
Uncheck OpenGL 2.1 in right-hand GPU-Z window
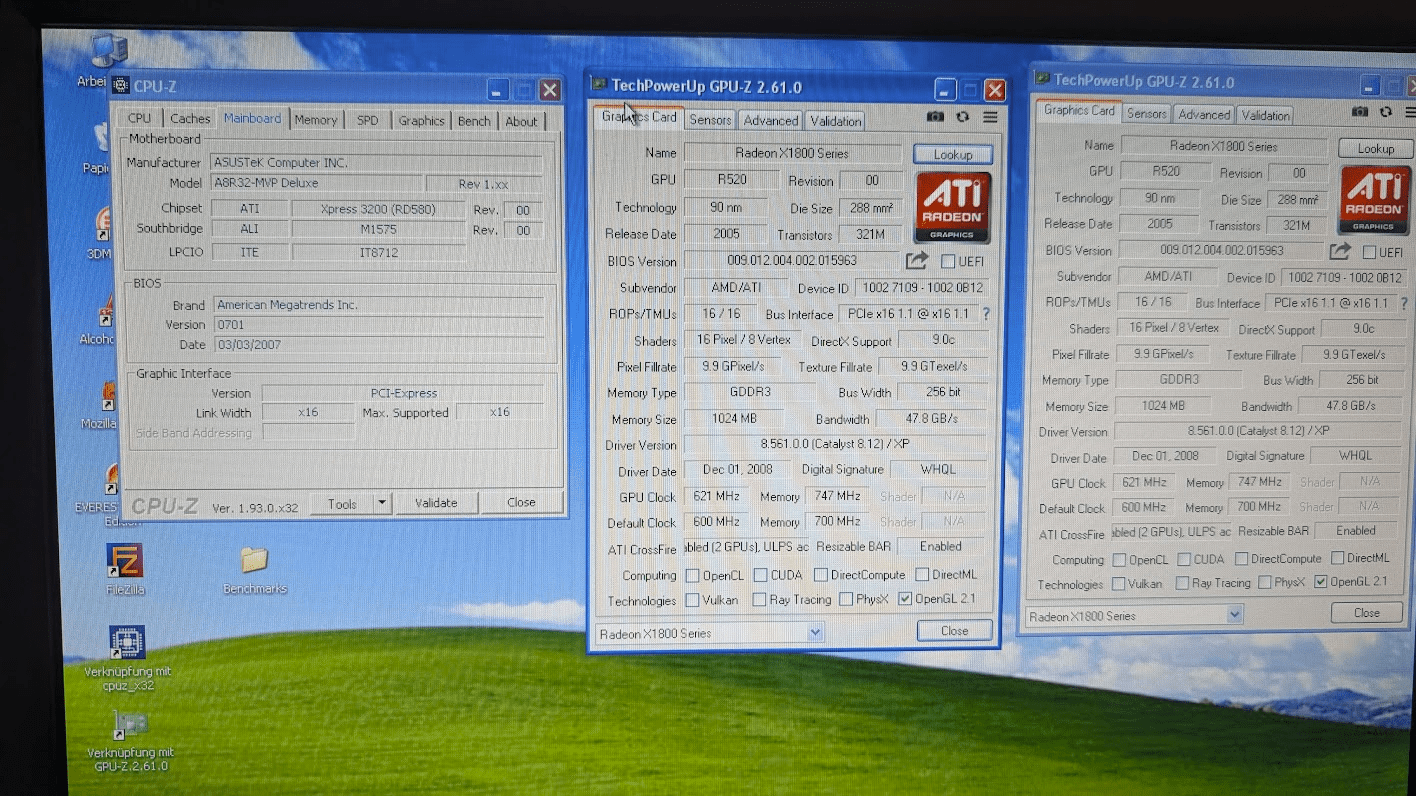[1321, 582]
